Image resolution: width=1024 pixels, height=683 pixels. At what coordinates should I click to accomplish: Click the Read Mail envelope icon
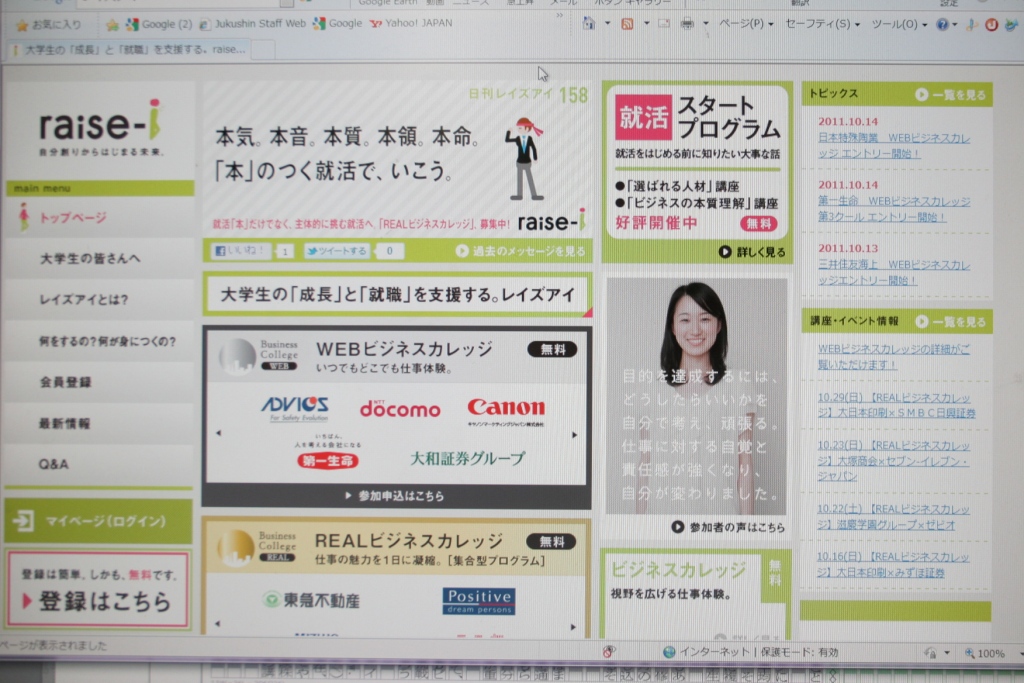pyautogui.click(x=664, y=24)
